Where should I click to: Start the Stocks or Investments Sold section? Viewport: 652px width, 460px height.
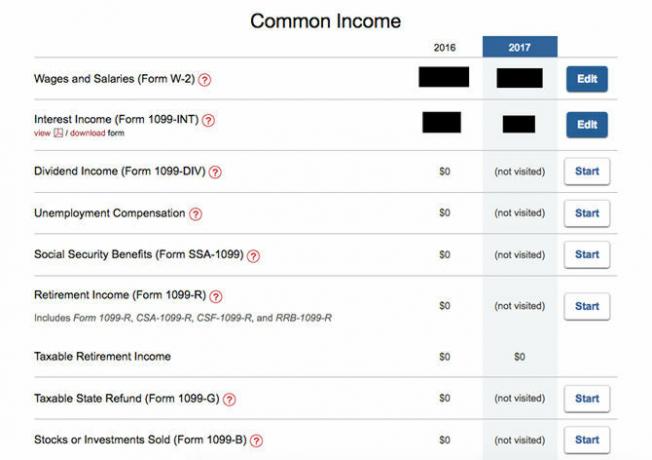pos(587,440)
